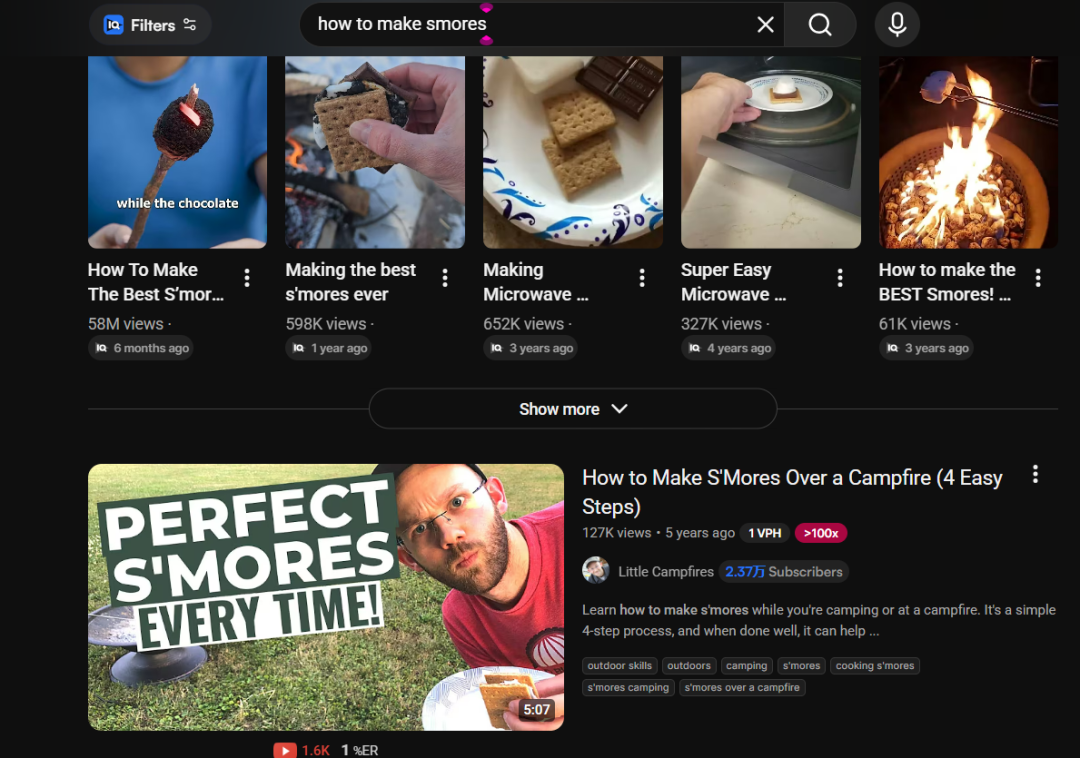This screenshot has height=758, width=1080.
Task: Open options menu for 'How To Make The Best S'mor...' short
Action: tap(247, 278)
